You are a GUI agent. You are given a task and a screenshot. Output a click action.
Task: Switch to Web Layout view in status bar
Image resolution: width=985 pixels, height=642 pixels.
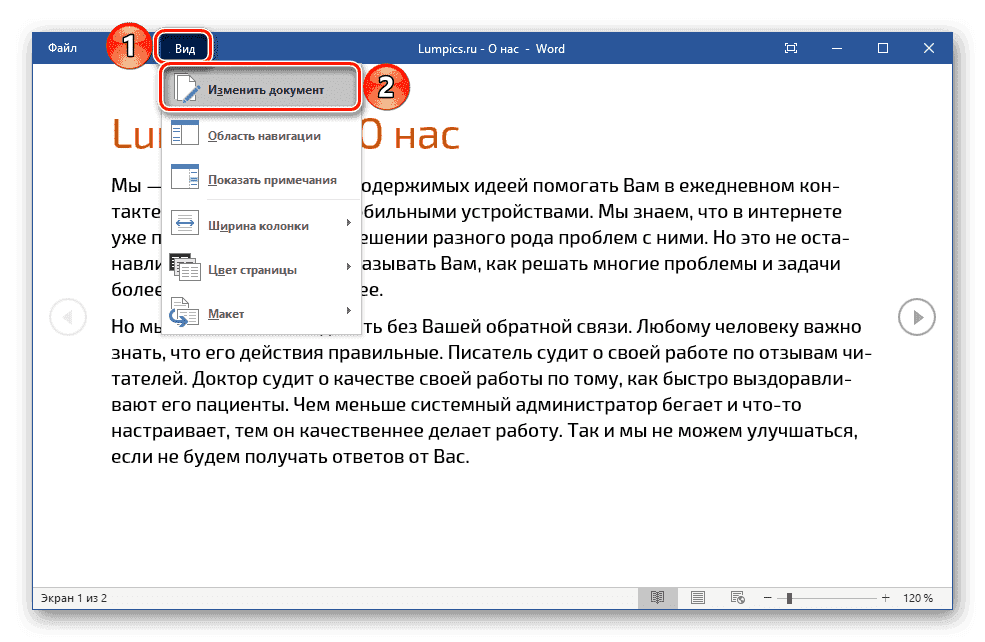point(737,597)
